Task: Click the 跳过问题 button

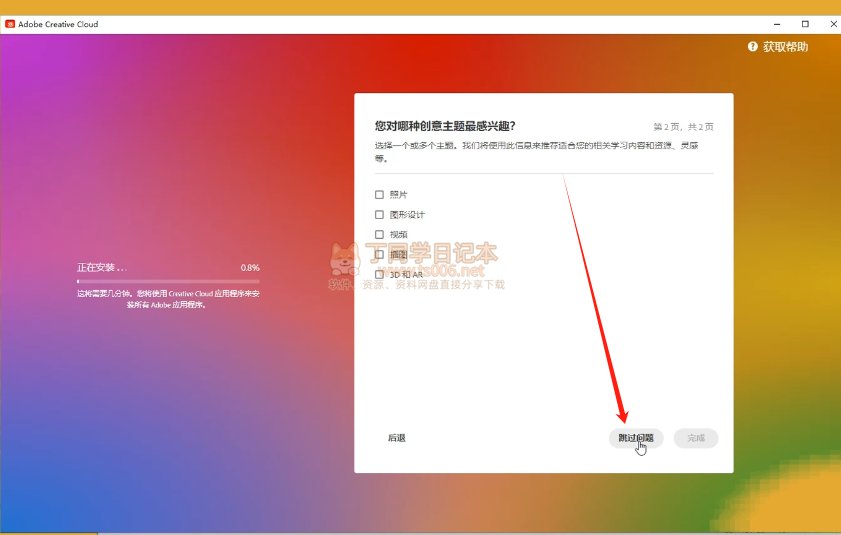Action: 636,438
